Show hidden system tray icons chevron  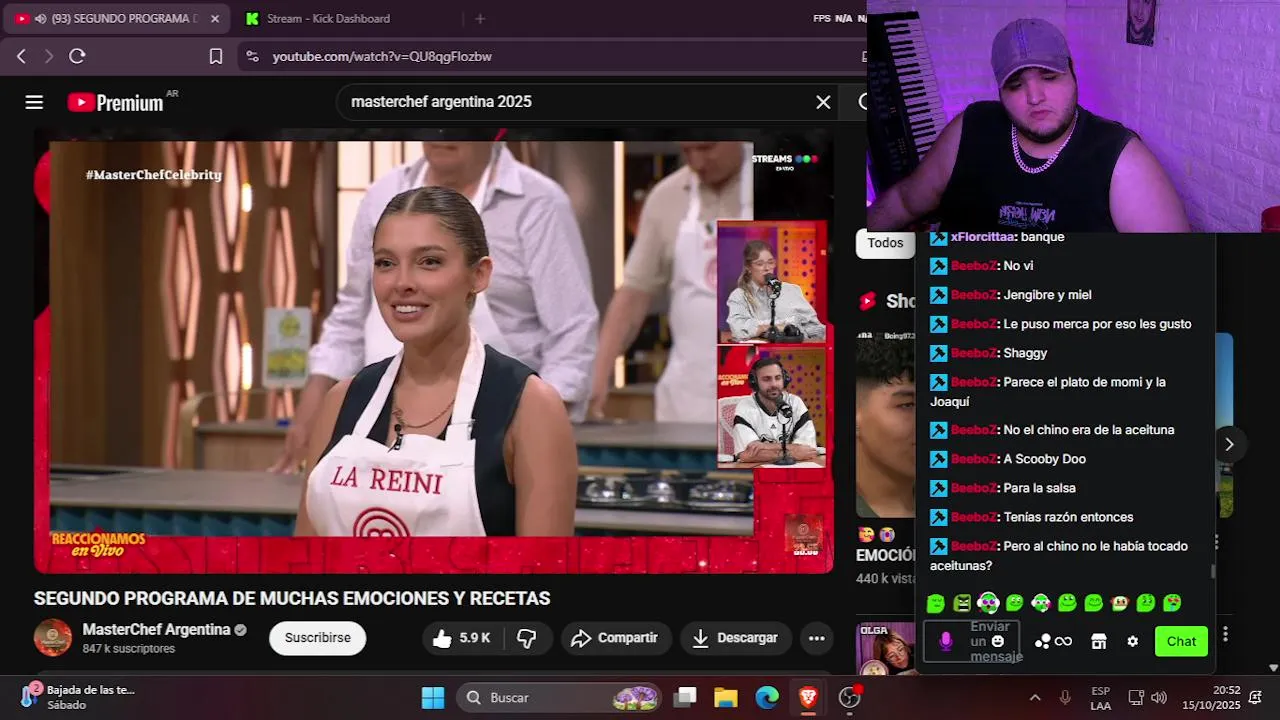pyautogui.click(x=1035, y=697)
